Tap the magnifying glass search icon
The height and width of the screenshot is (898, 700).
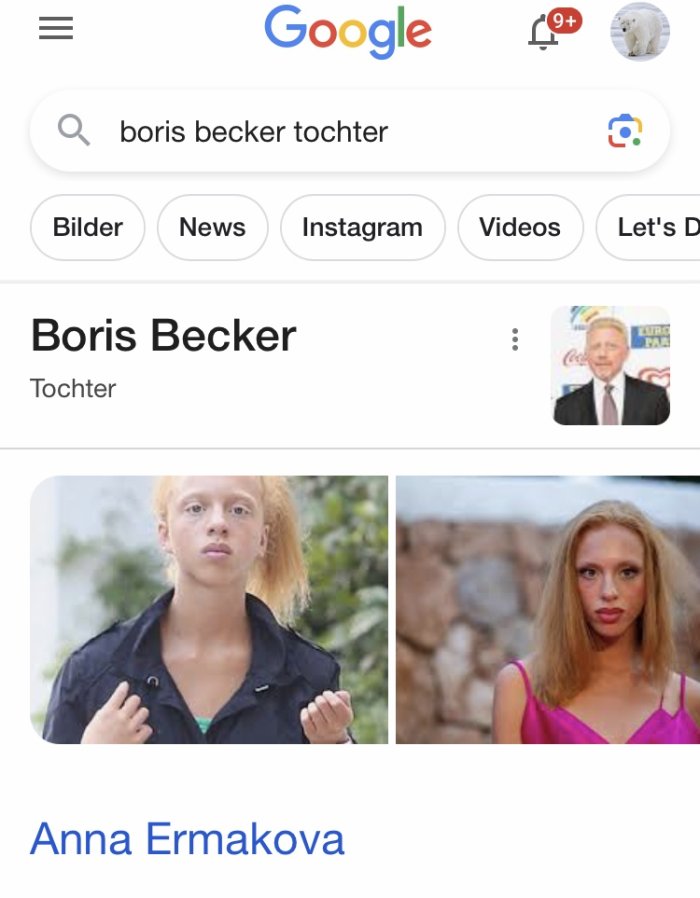(x=73, y=130)
